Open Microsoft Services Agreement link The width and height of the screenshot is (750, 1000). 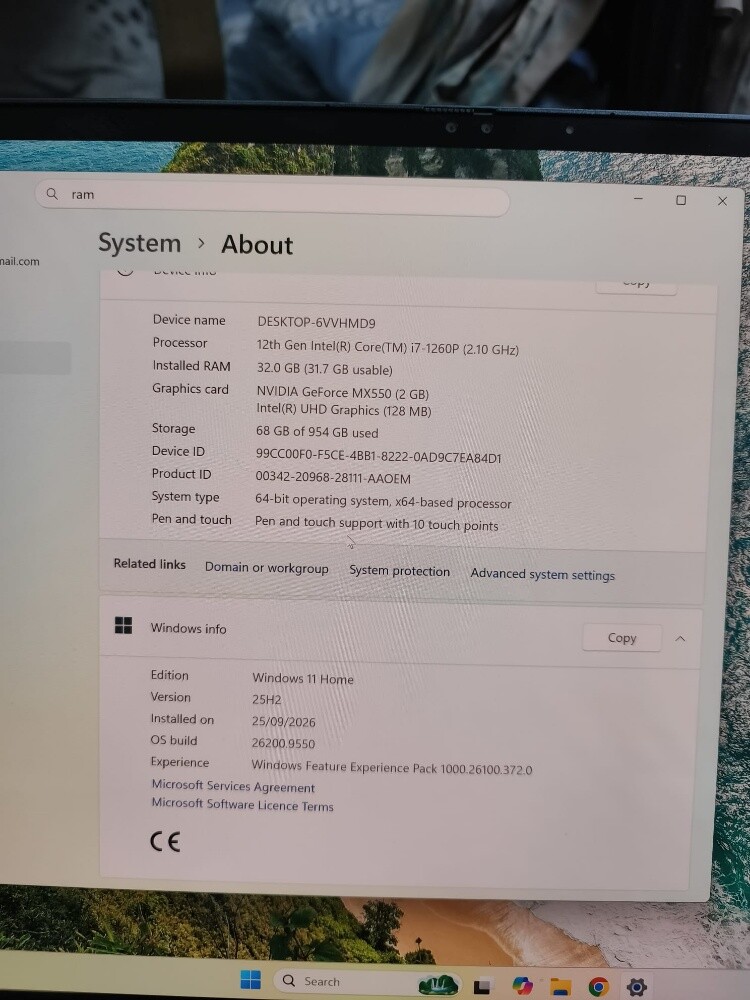tap(233, 786)
